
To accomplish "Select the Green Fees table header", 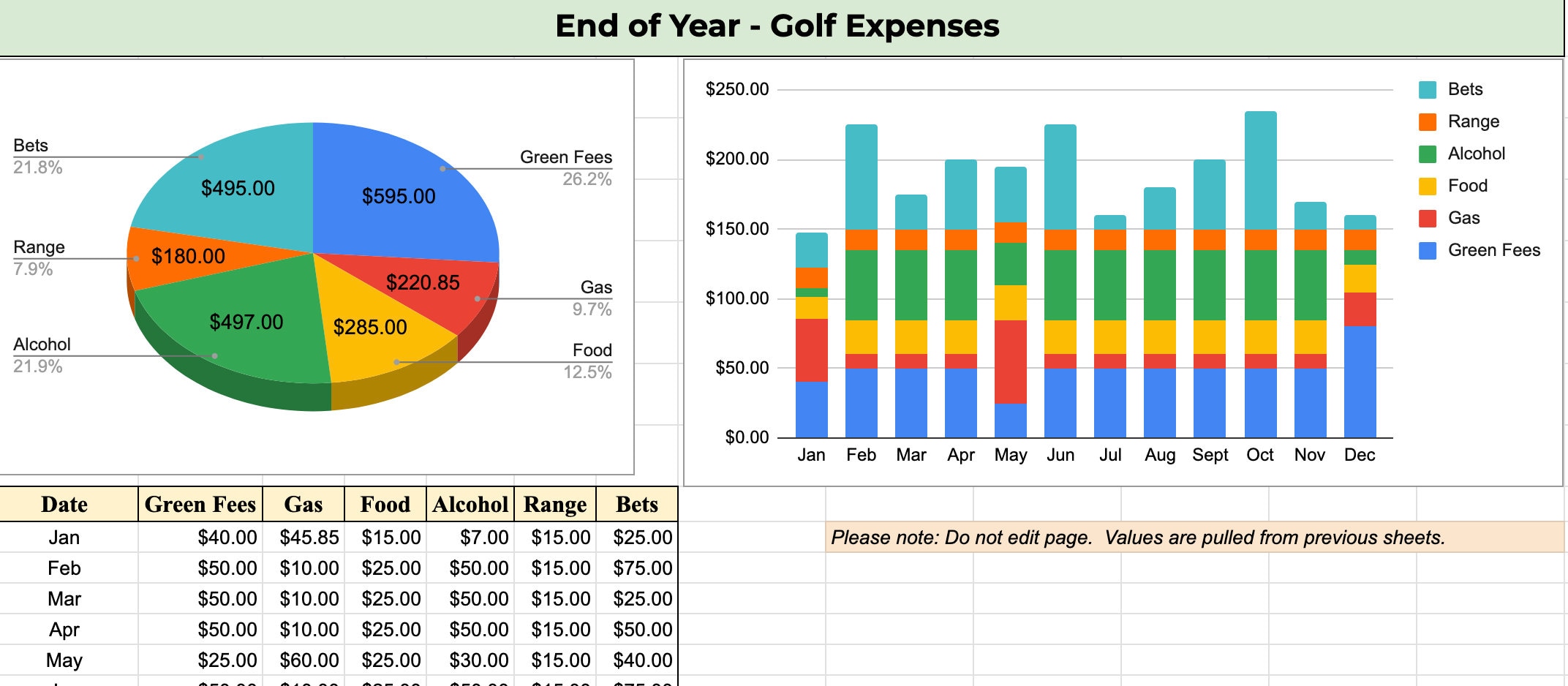I will click(x=200, y=505).
